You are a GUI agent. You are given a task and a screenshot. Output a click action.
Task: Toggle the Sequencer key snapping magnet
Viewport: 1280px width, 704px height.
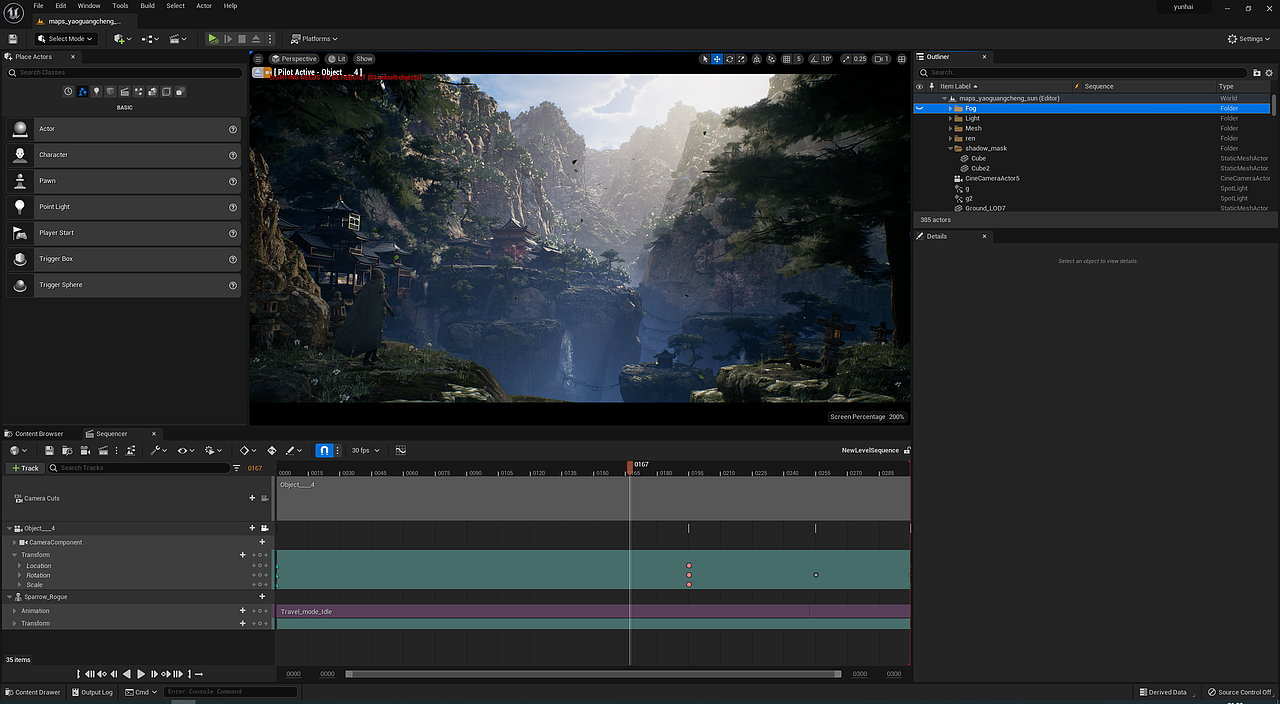[x=324, y=451]
